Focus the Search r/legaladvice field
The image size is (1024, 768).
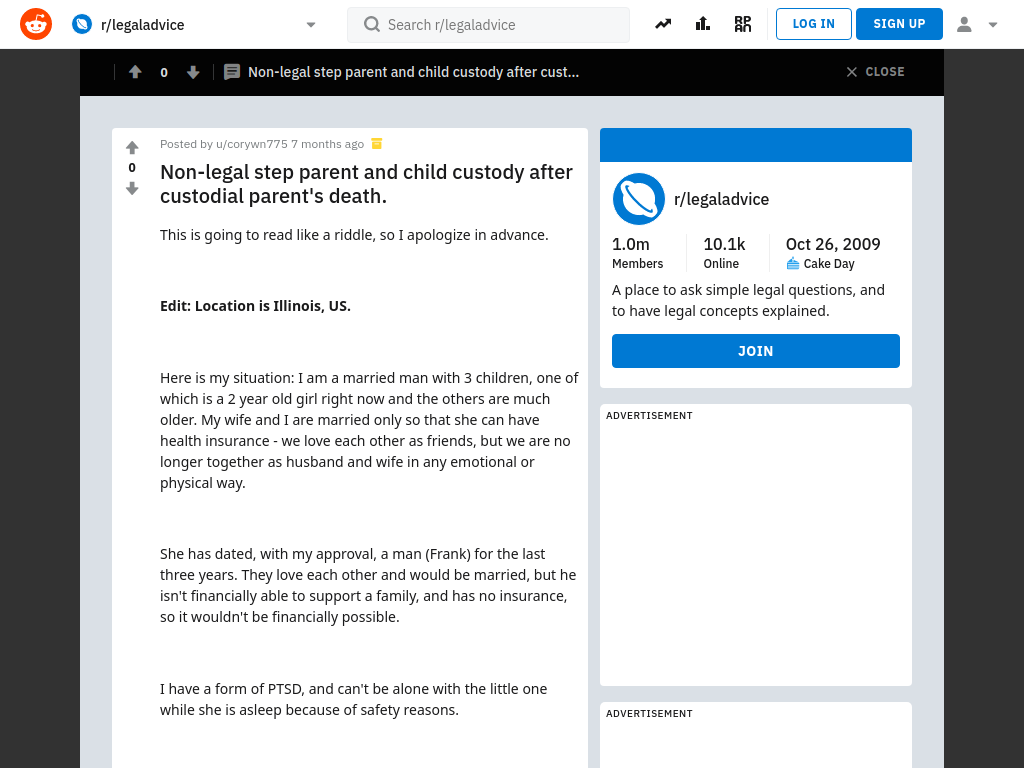[488, 25]
